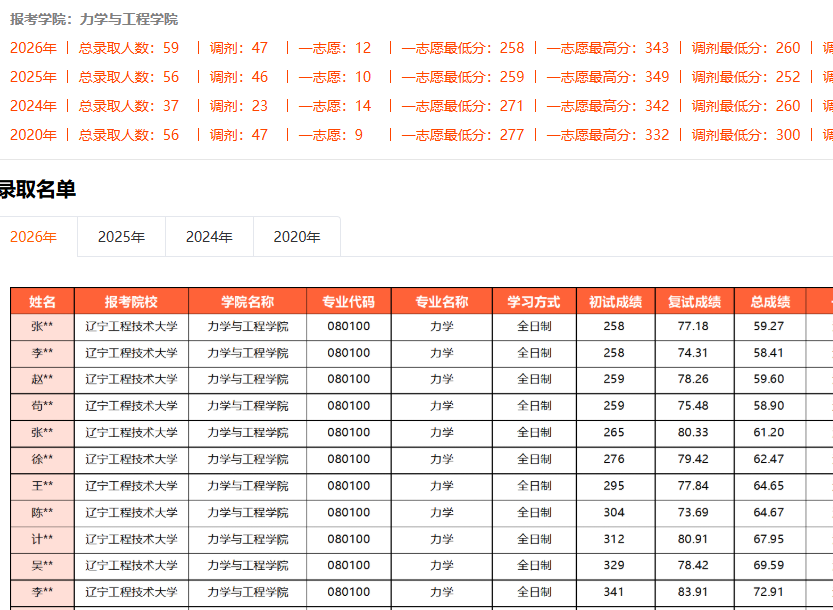
Task: Click 初试成绩 341 cell
Action: coord(614,592)
